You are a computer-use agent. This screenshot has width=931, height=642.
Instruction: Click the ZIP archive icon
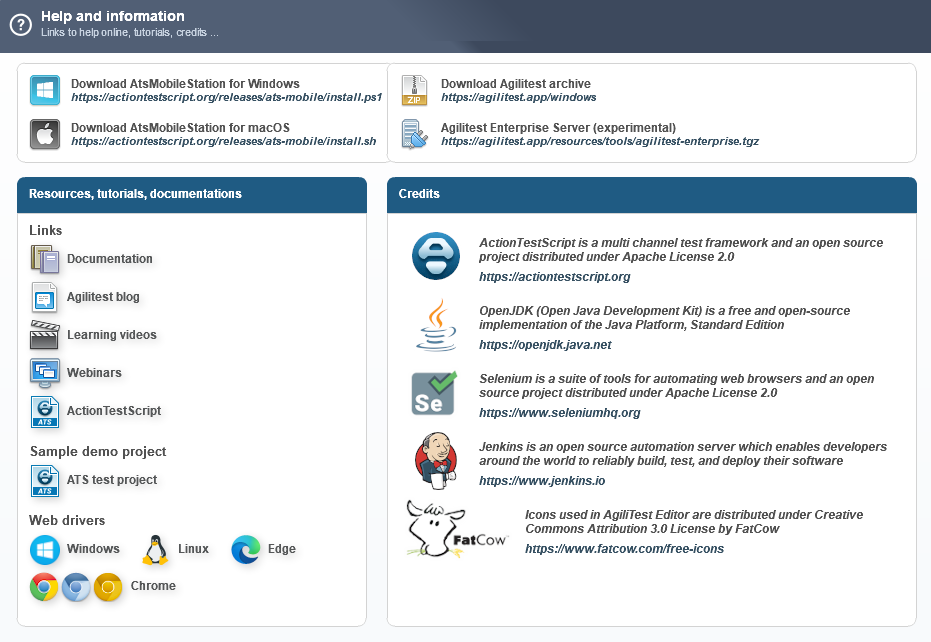pos(414,90)
